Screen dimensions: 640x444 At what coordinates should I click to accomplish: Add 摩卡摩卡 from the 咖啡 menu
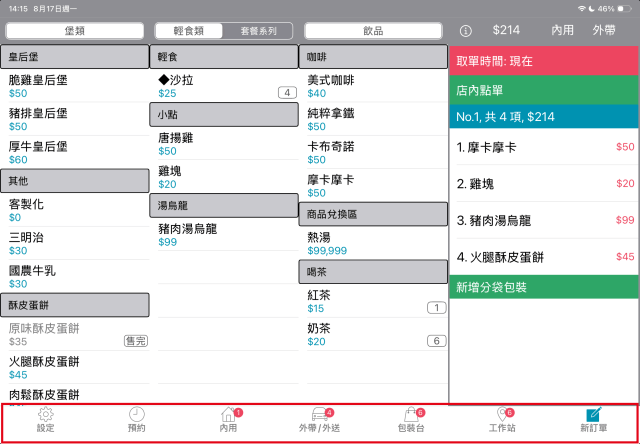pos(373,185)
